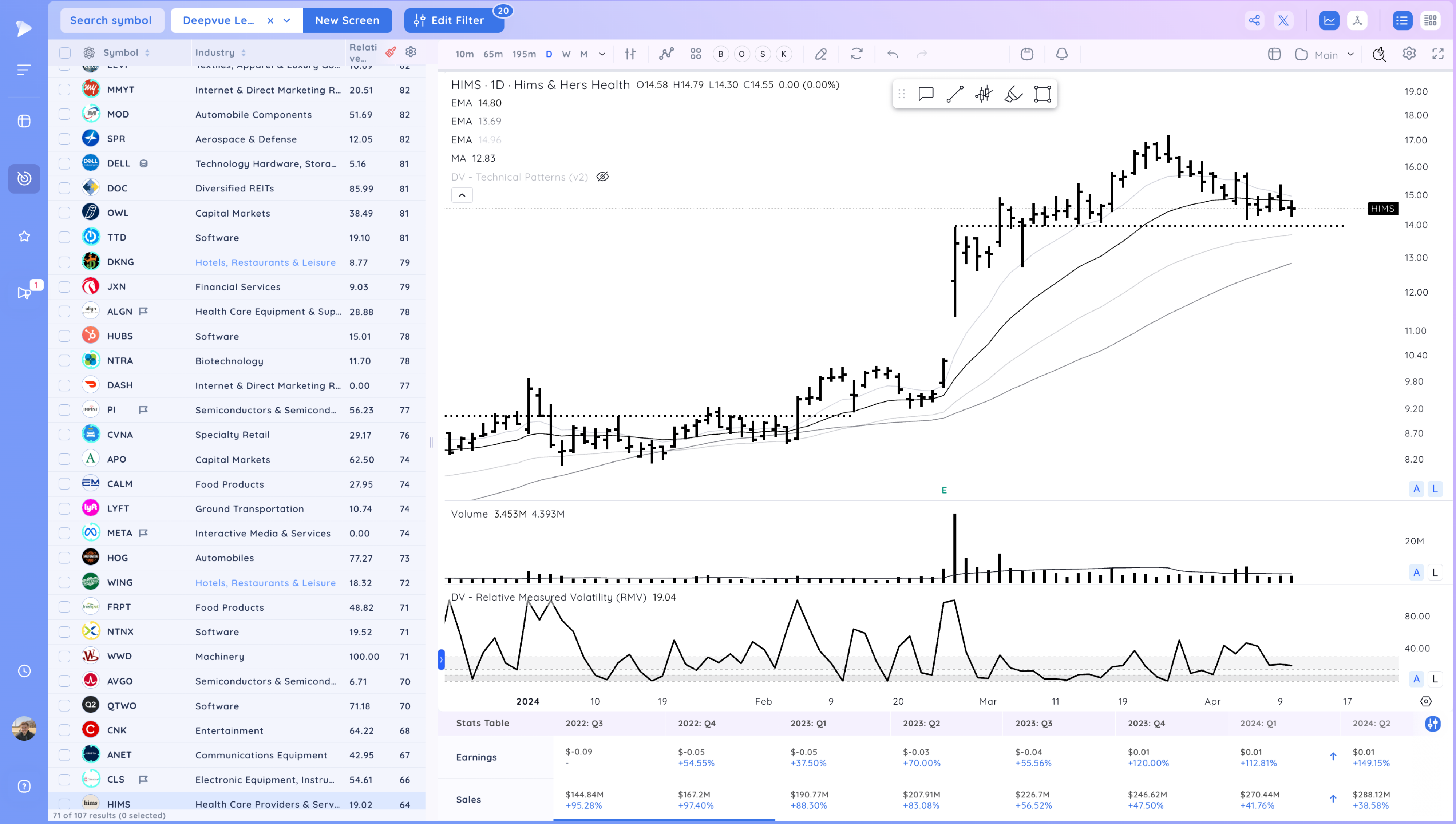Screen dimensions: 1456x824
Task: Select the comment callout drawing tool
Action: click(x=926, y=94)
